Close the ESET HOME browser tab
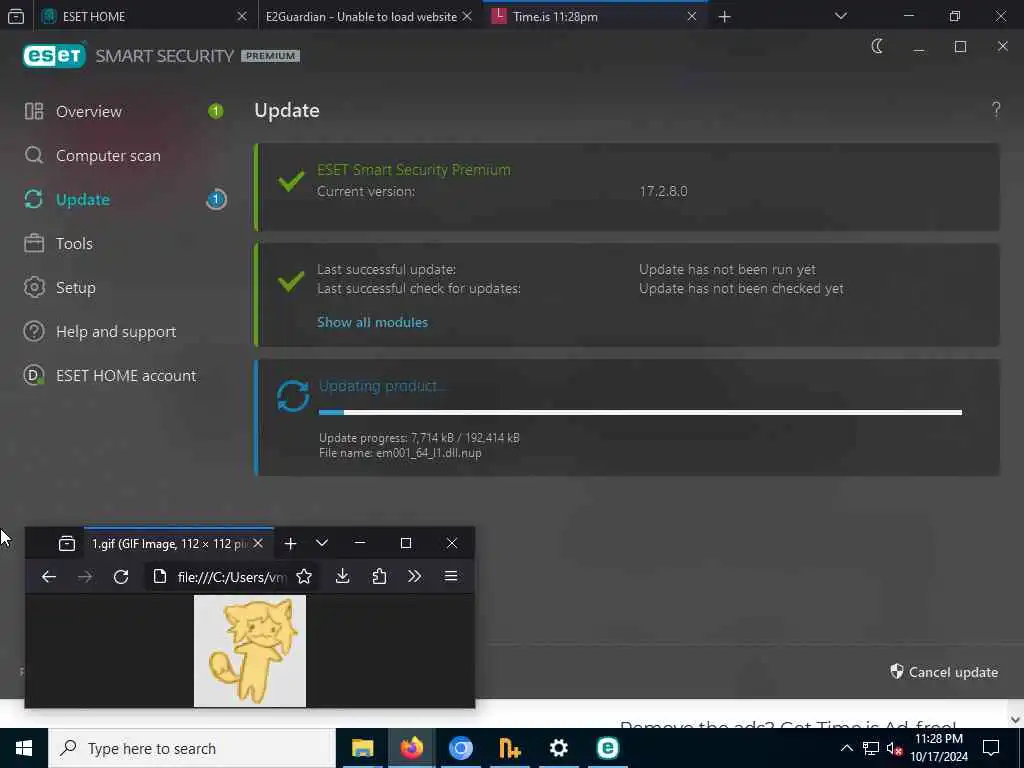Viewport: 1024px width, 768px height. (242, 16)
